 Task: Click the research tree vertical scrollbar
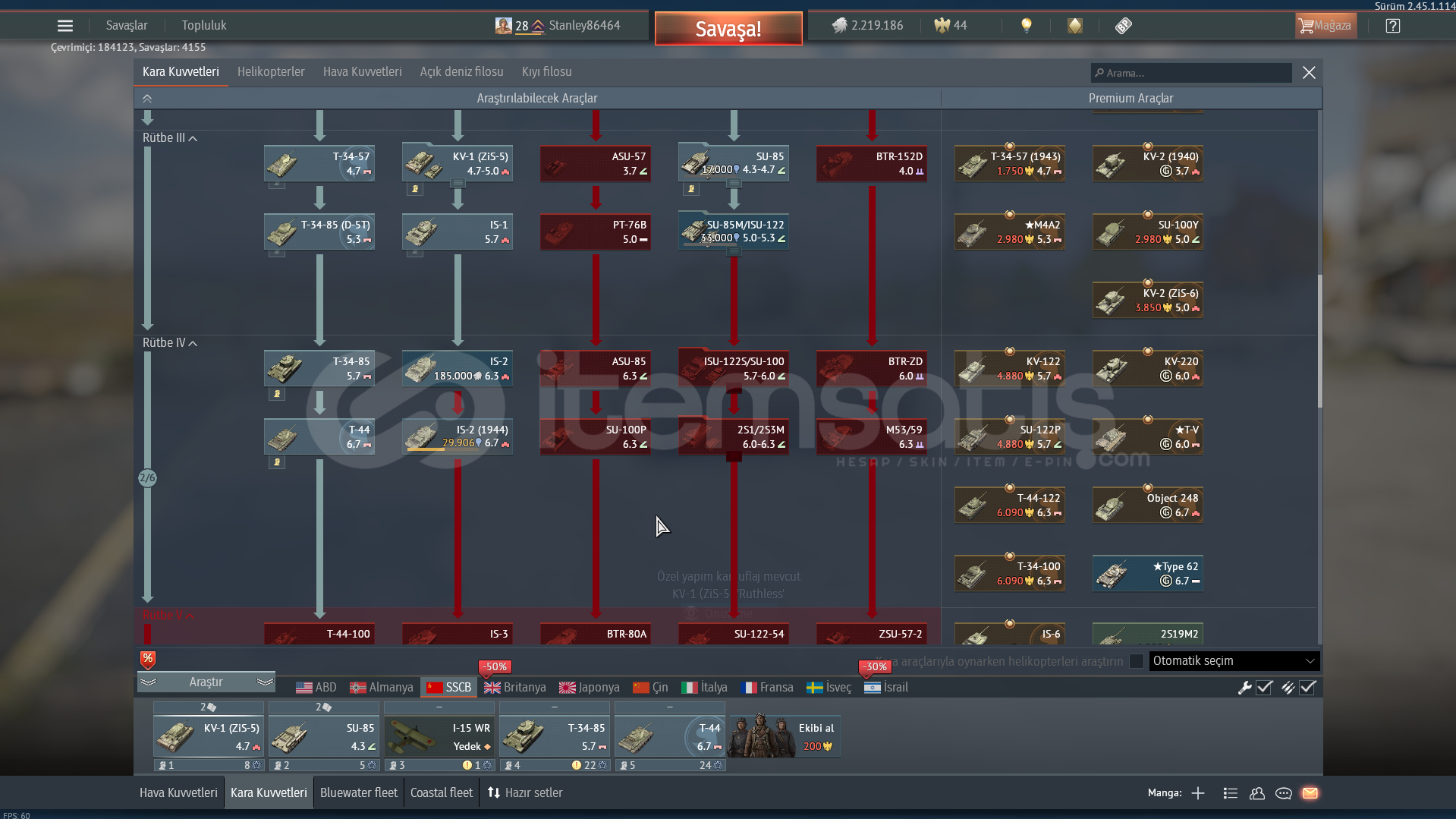pos(1319,340)
